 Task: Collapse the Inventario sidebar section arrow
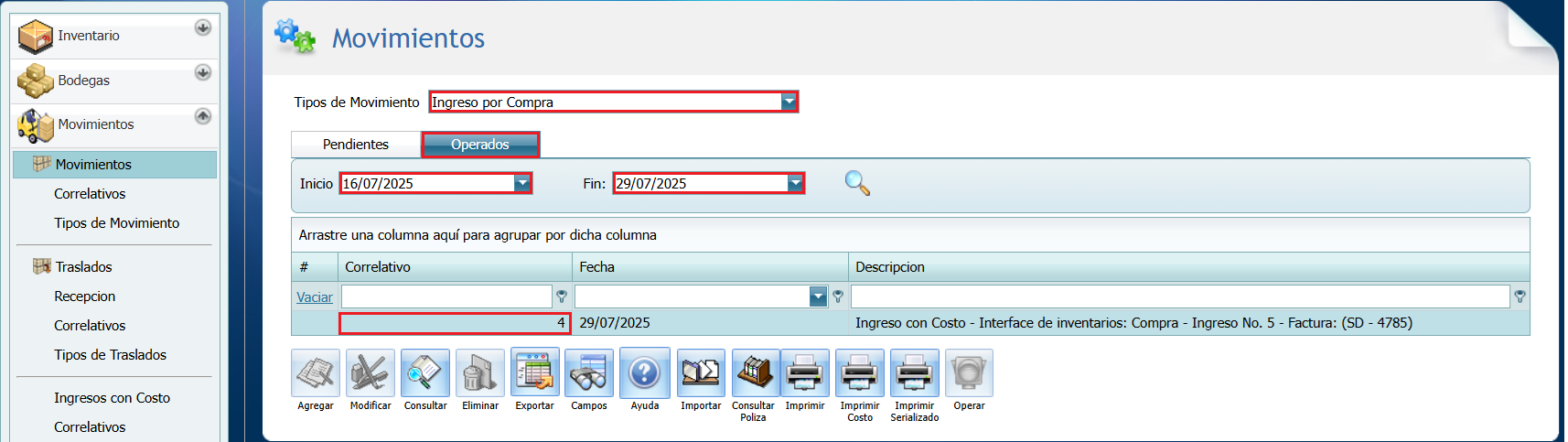pyautogui.click(x=203, y=27)
